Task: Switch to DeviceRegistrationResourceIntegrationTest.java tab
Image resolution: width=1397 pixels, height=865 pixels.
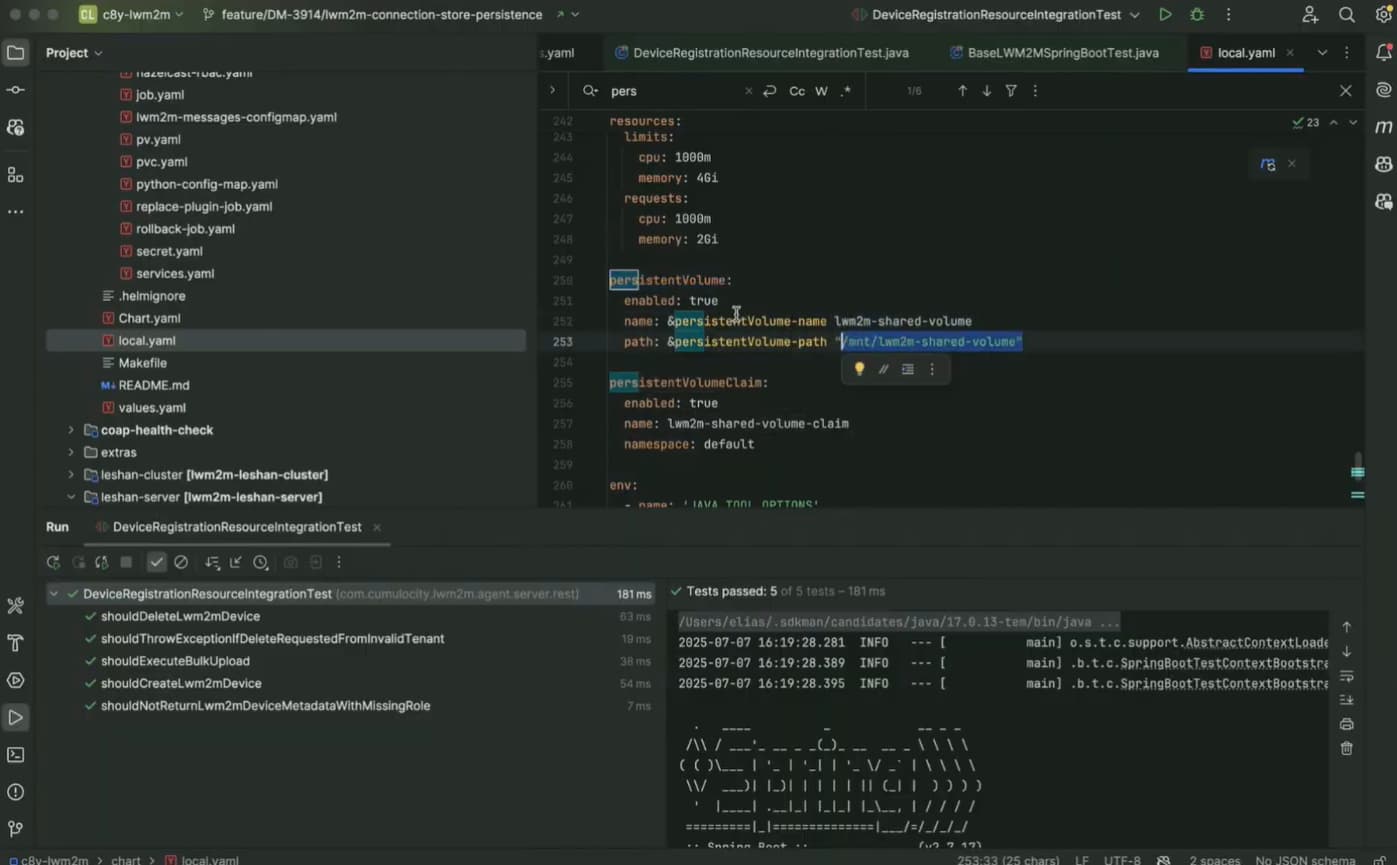Action: pyautogui.click(x=762, y=53)
